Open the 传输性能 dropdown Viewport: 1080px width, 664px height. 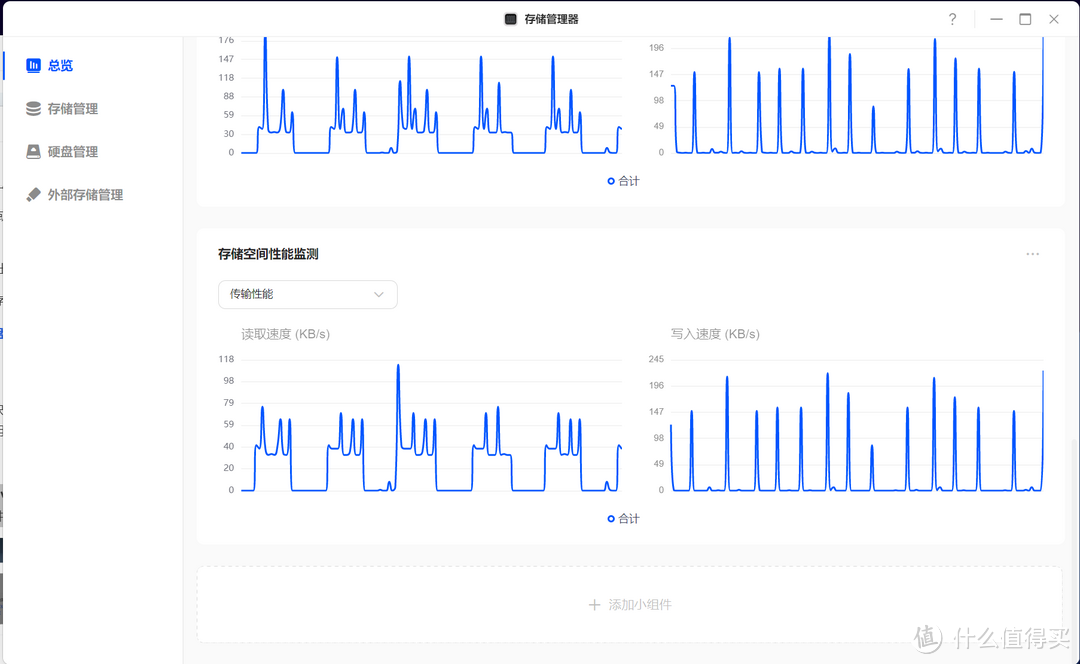click(307, 294)
